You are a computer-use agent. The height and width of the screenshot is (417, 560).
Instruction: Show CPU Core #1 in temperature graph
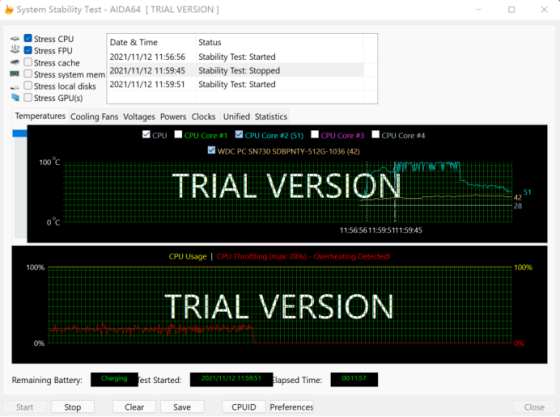tap(178, 134)
